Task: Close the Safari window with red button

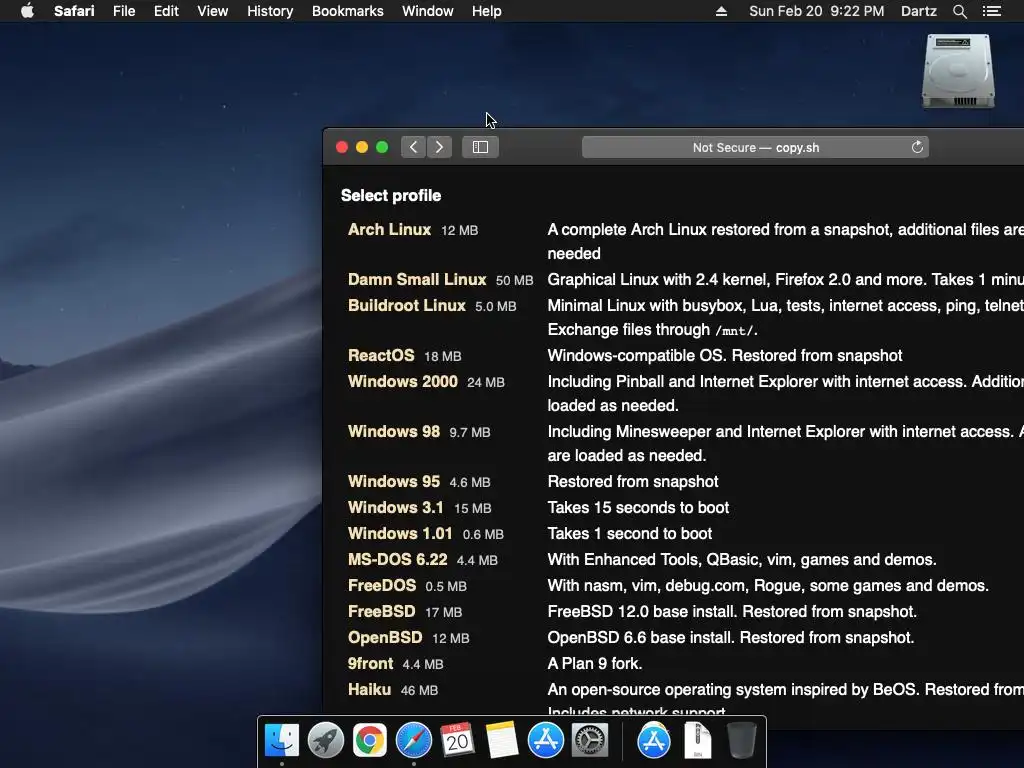Action: click(x=342, y=147)
